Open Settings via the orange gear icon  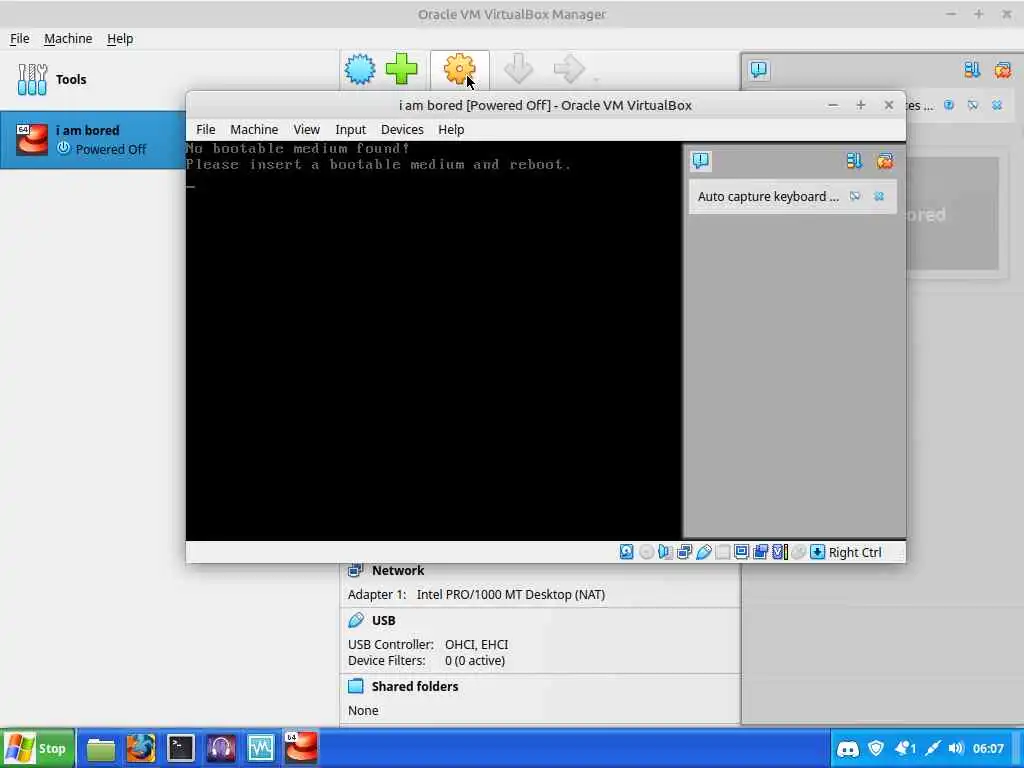(x=459, y=69)
